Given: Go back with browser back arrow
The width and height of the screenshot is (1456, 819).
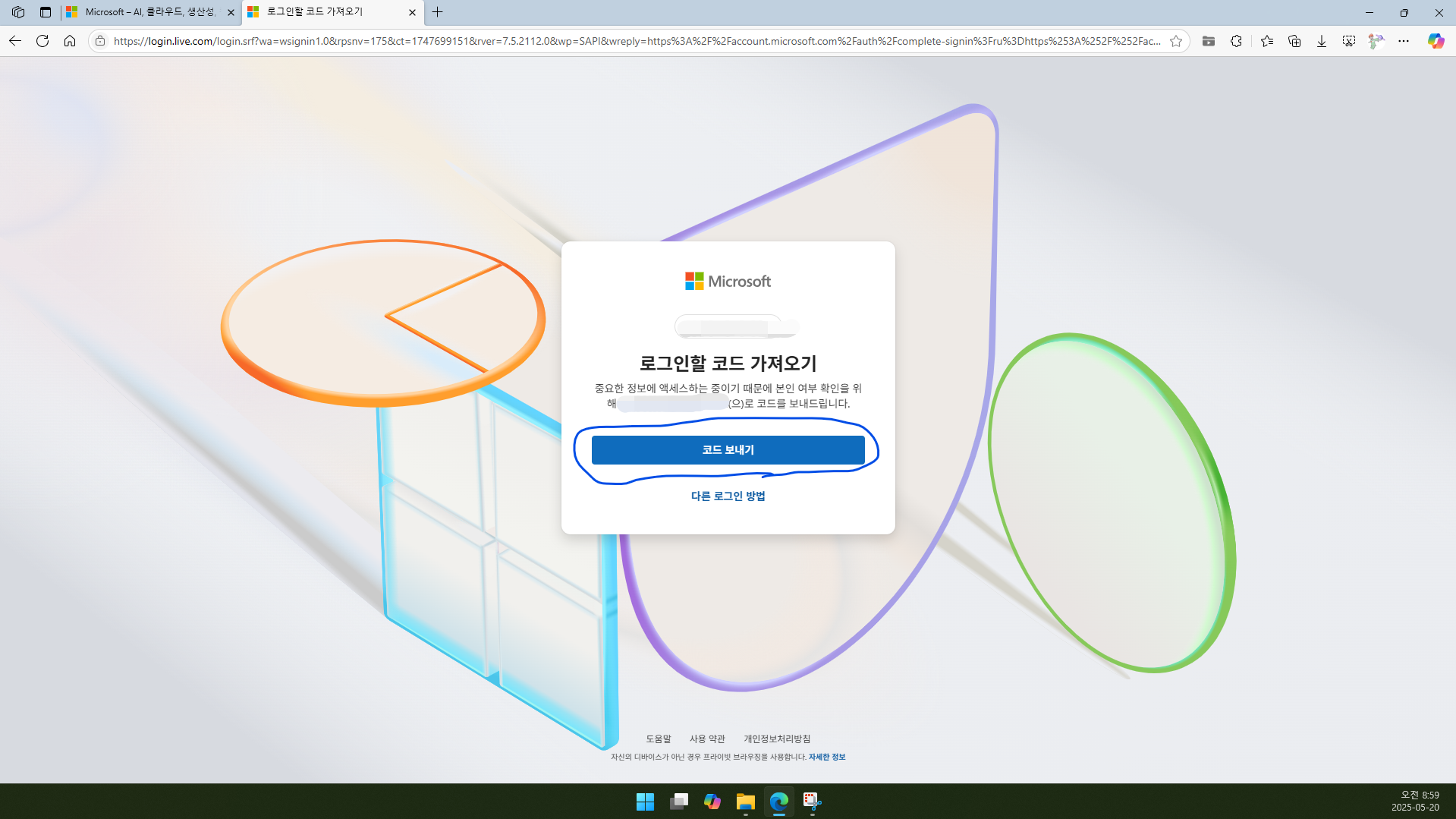Looking at the screenshot, I should click(x=15, y=41).
